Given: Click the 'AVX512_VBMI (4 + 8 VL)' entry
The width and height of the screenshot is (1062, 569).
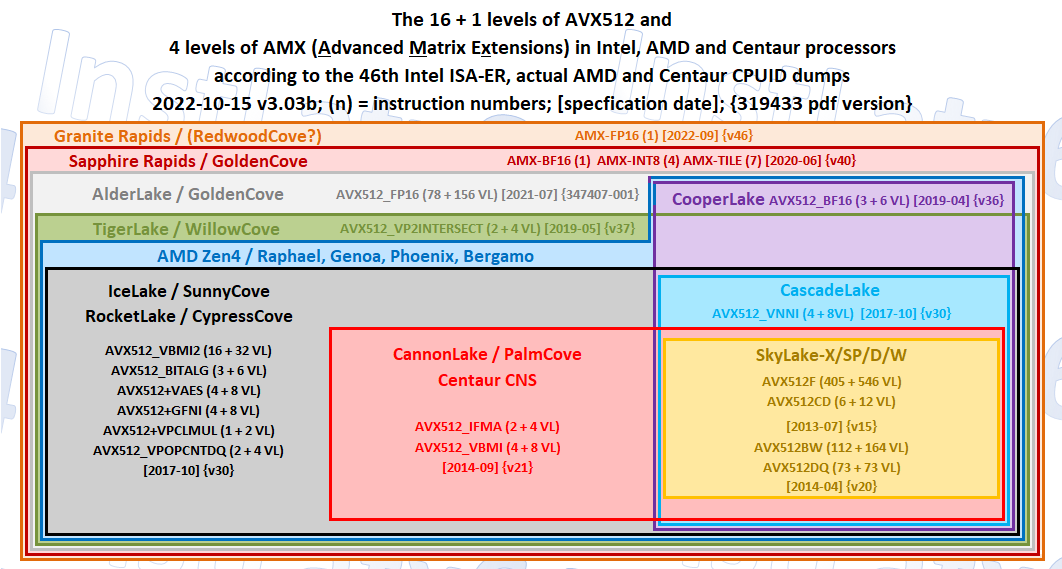Looking at the screenshot, I should click(488, 447).
